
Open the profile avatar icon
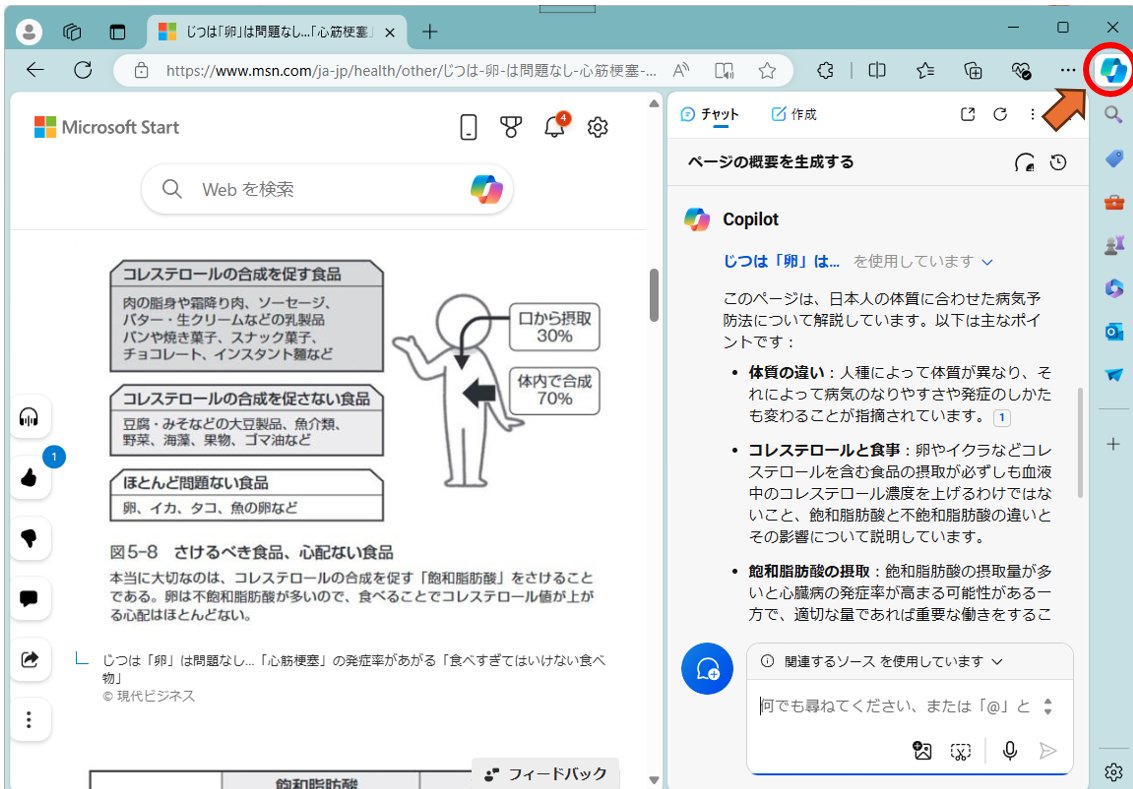tap(29, 32)
